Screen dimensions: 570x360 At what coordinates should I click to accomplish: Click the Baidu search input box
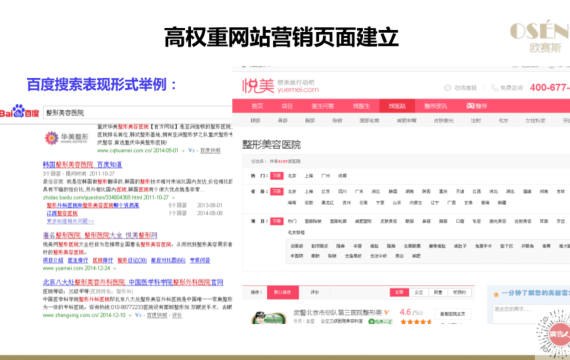pyautogui.click(x=137, y=113)
